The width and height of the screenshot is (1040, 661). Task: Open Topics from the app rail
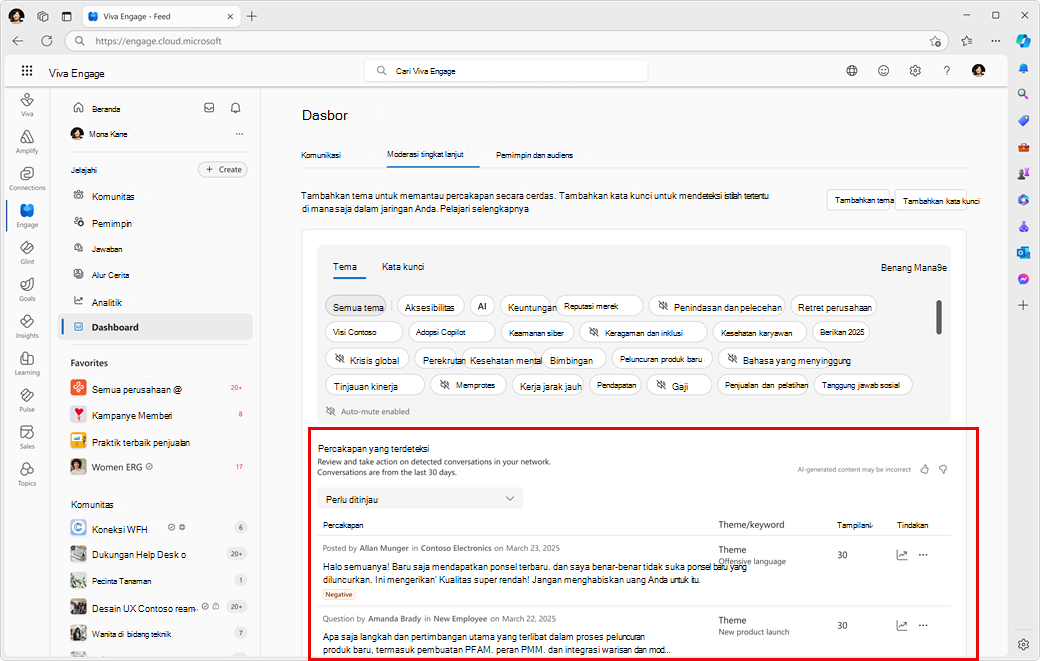click(27, 474)
